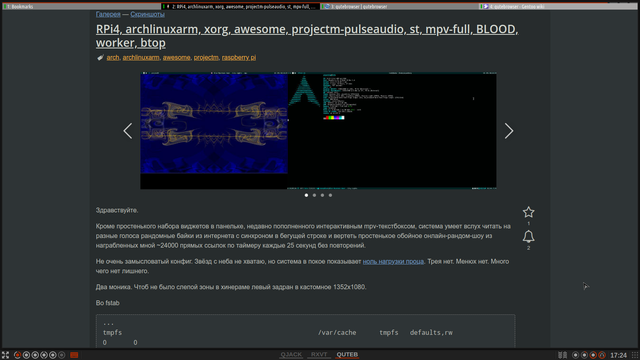This screenshot has width=640, height=360.
Task: Switch to the RPi4 archlinuxarm tab
Action: click(240, 7)
